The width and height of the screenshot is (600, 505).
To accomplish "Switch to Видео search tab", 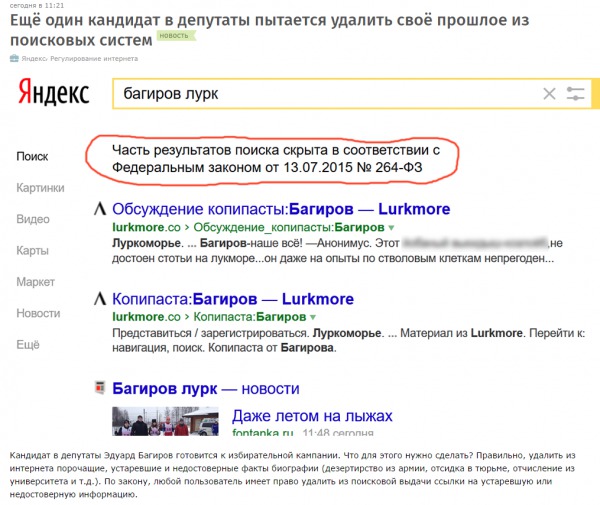I will tap(33, 219).
